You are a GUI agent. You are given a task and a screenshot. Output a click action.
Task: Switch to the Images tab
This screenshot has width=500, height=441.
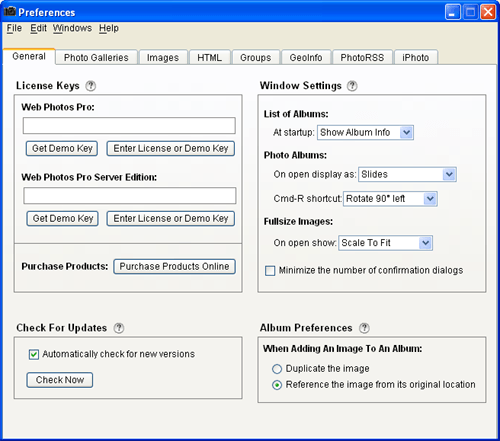[x=163, y=57]
